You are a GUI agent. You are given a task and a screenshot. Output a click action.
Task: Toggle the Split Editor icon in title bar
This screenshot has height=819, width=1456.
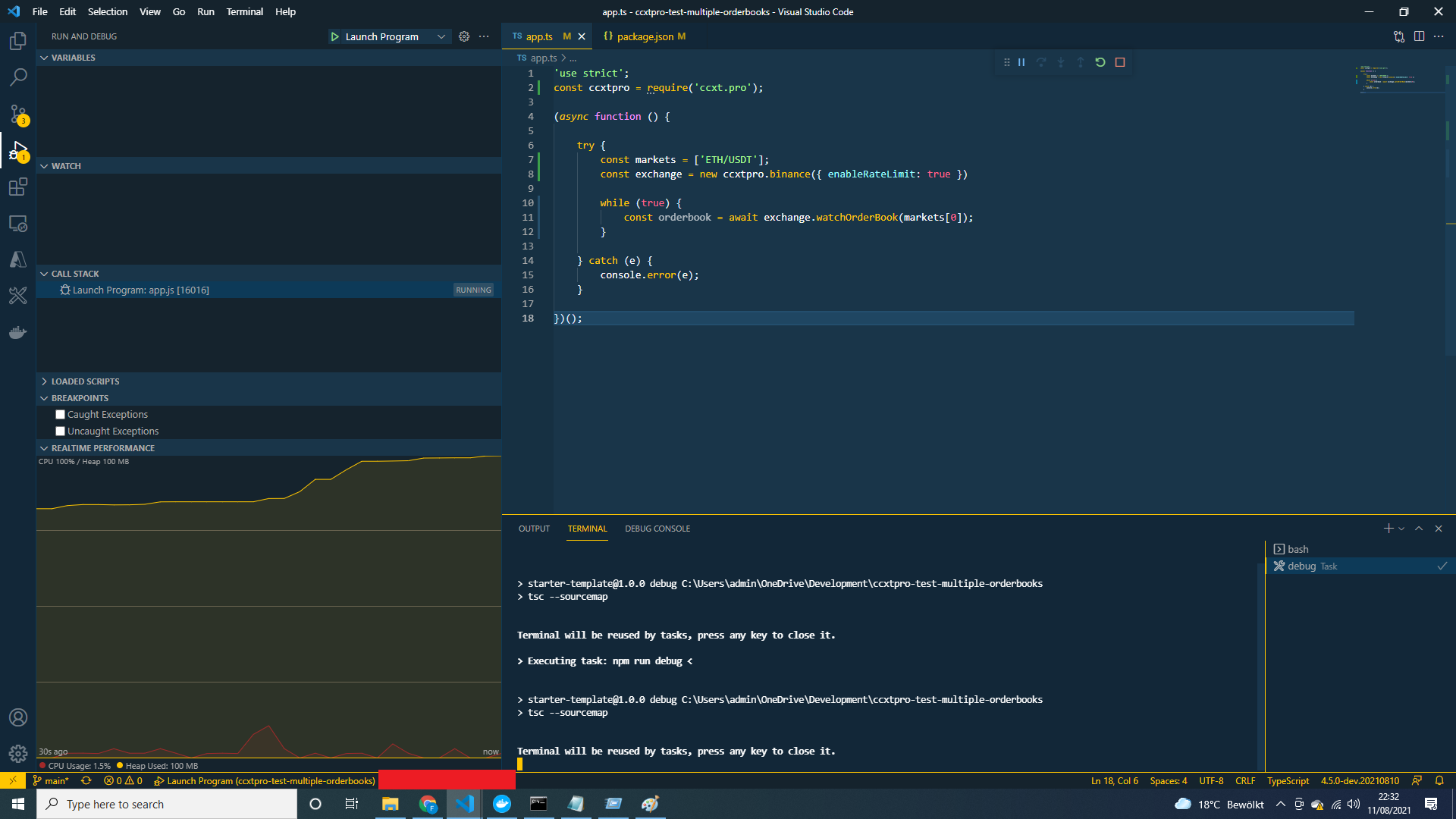click(1419, 36)
